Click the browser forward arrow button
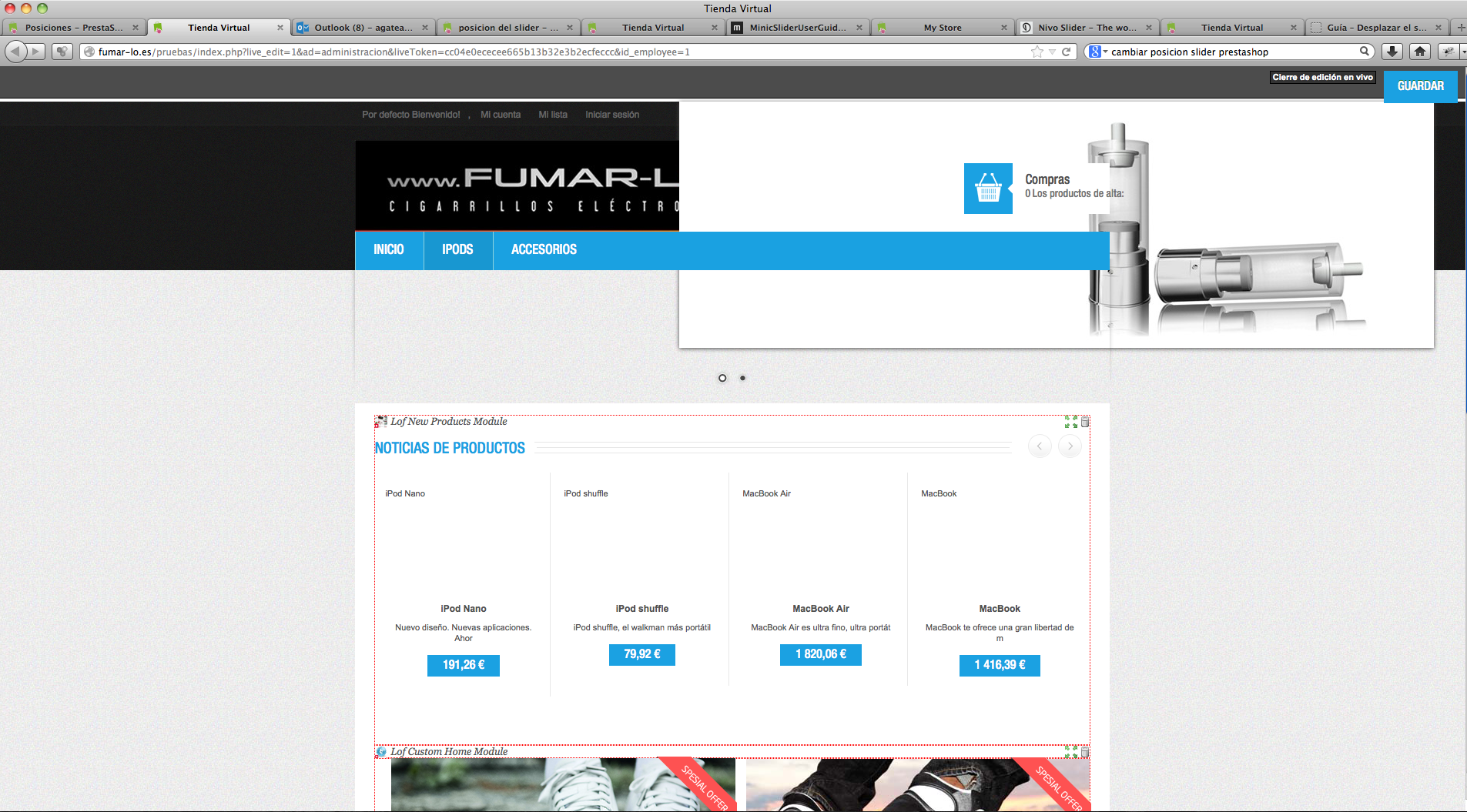The height and width of the screenshot is (812, 1467). click(36, 52)
